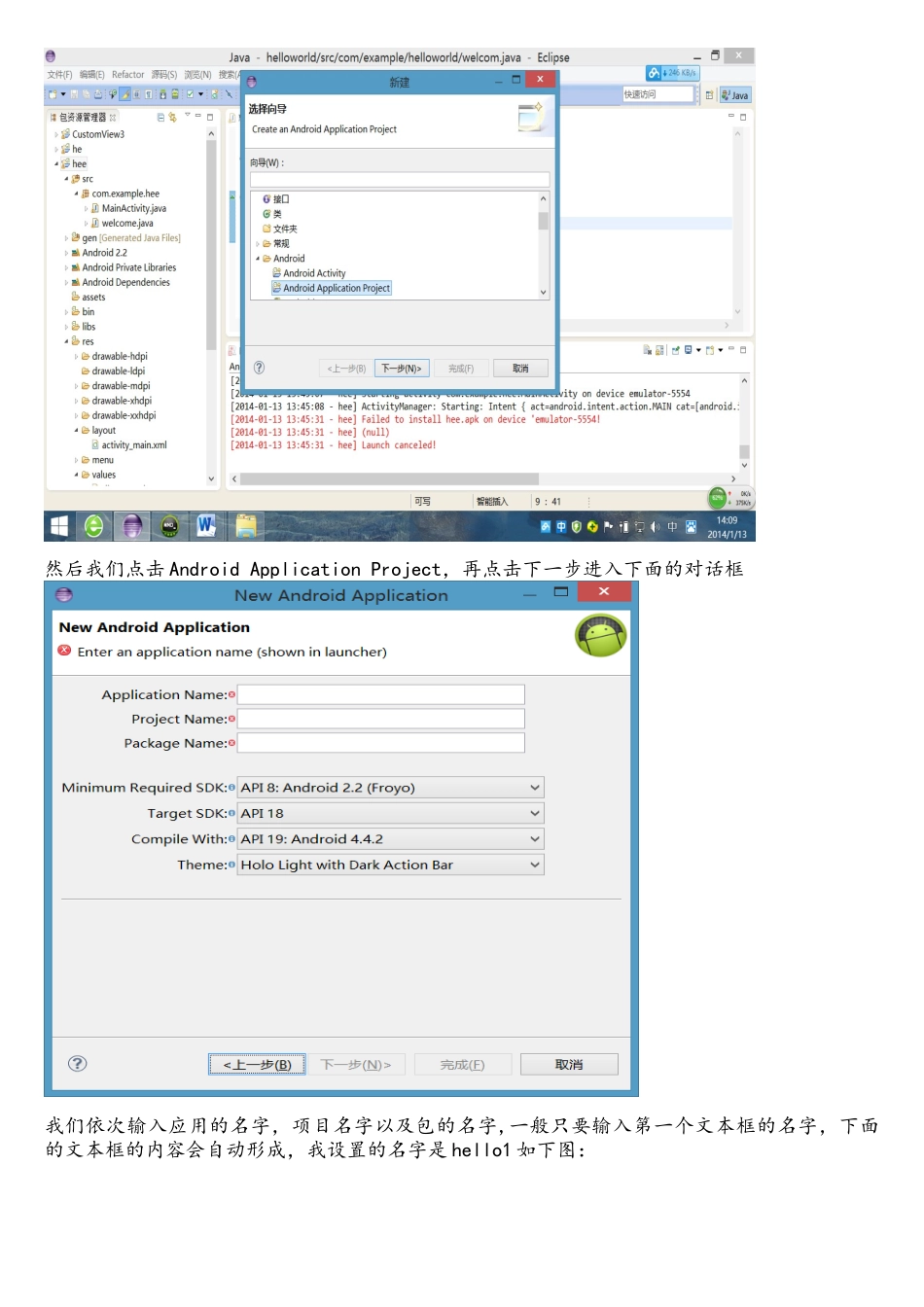Open the Target SDK dropdown

pos(391,813)
